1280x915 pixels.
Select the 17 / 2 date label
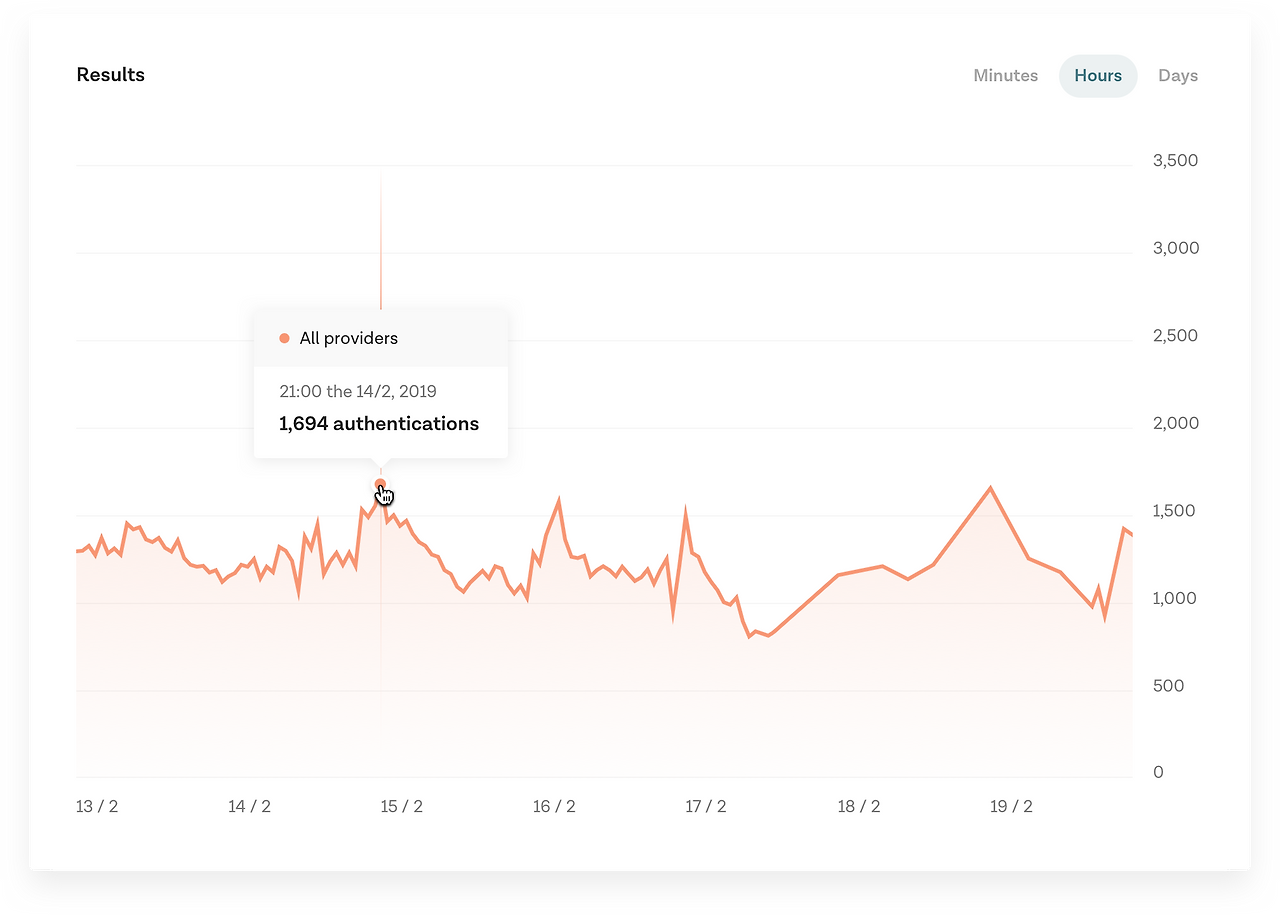(x=706, y=806)
